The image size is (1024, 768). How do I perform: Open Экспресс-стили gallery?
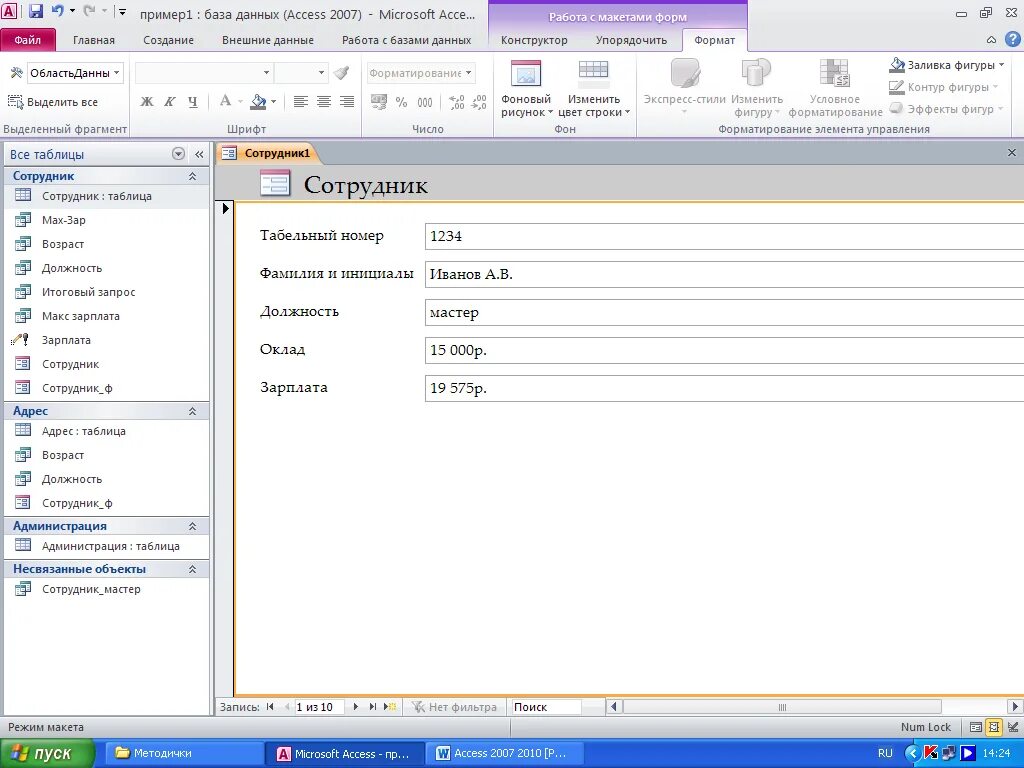click(684, 88)
